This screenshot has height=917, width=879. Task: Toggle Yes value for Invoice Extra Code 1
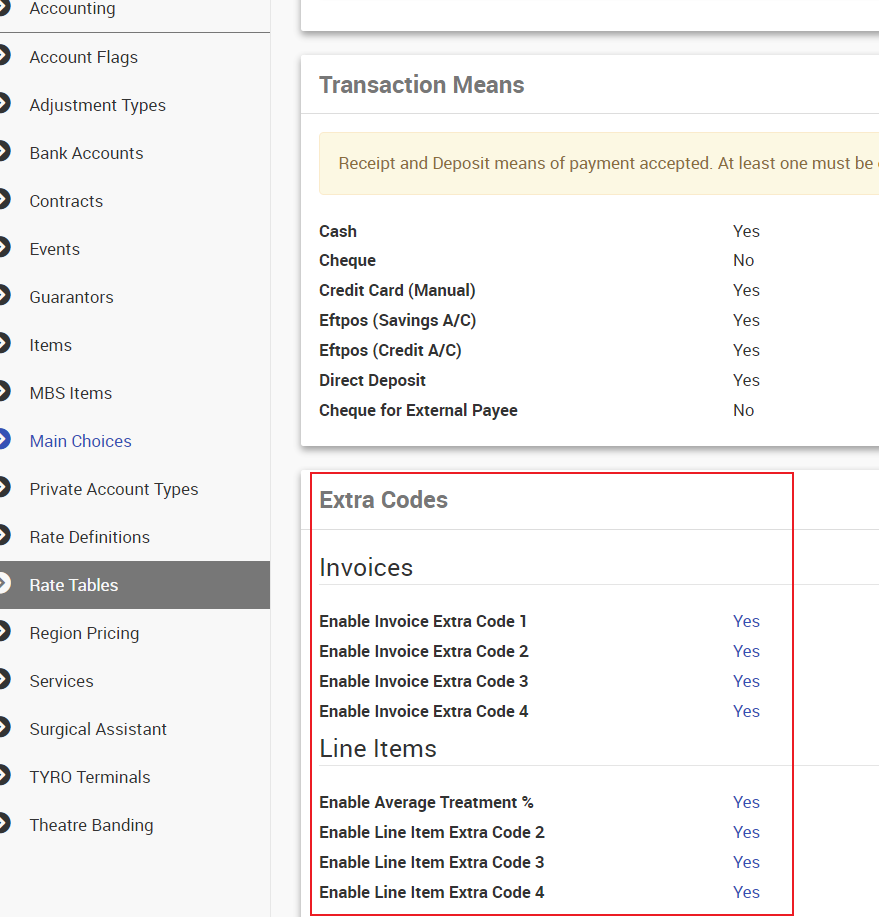746,621
